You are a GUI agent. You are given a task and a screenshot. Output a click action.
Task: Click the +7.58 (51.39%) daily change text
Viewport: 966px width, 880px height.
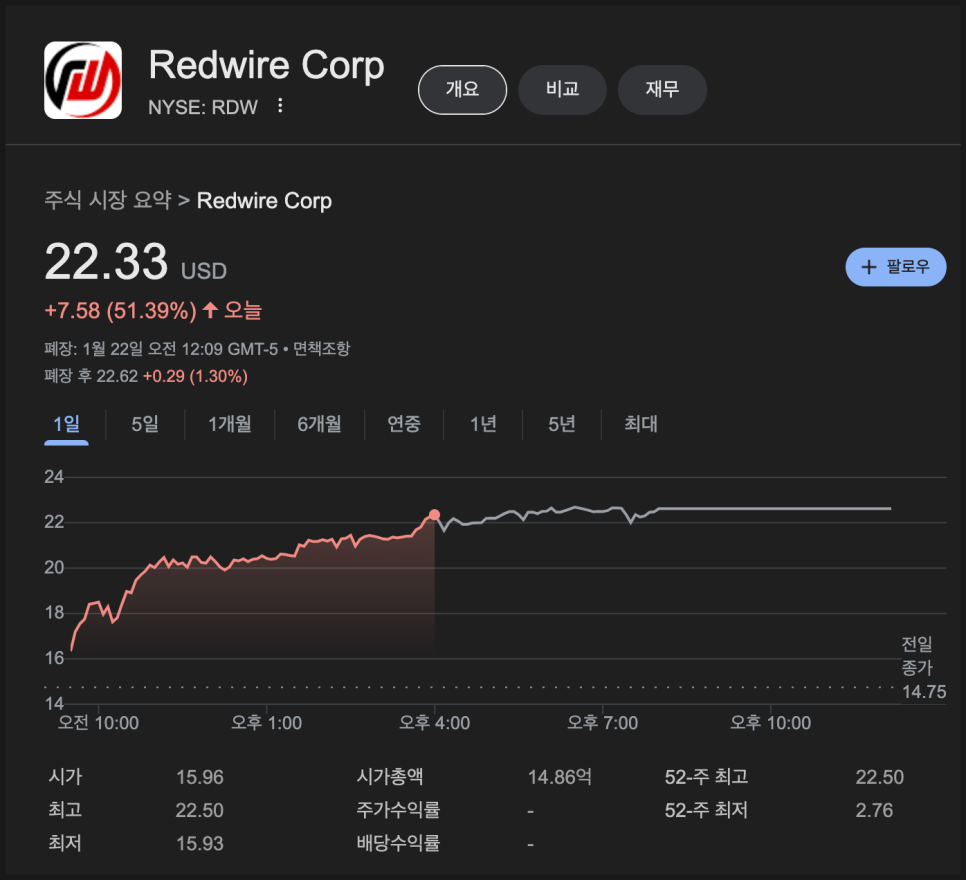[x=120, y=311]
